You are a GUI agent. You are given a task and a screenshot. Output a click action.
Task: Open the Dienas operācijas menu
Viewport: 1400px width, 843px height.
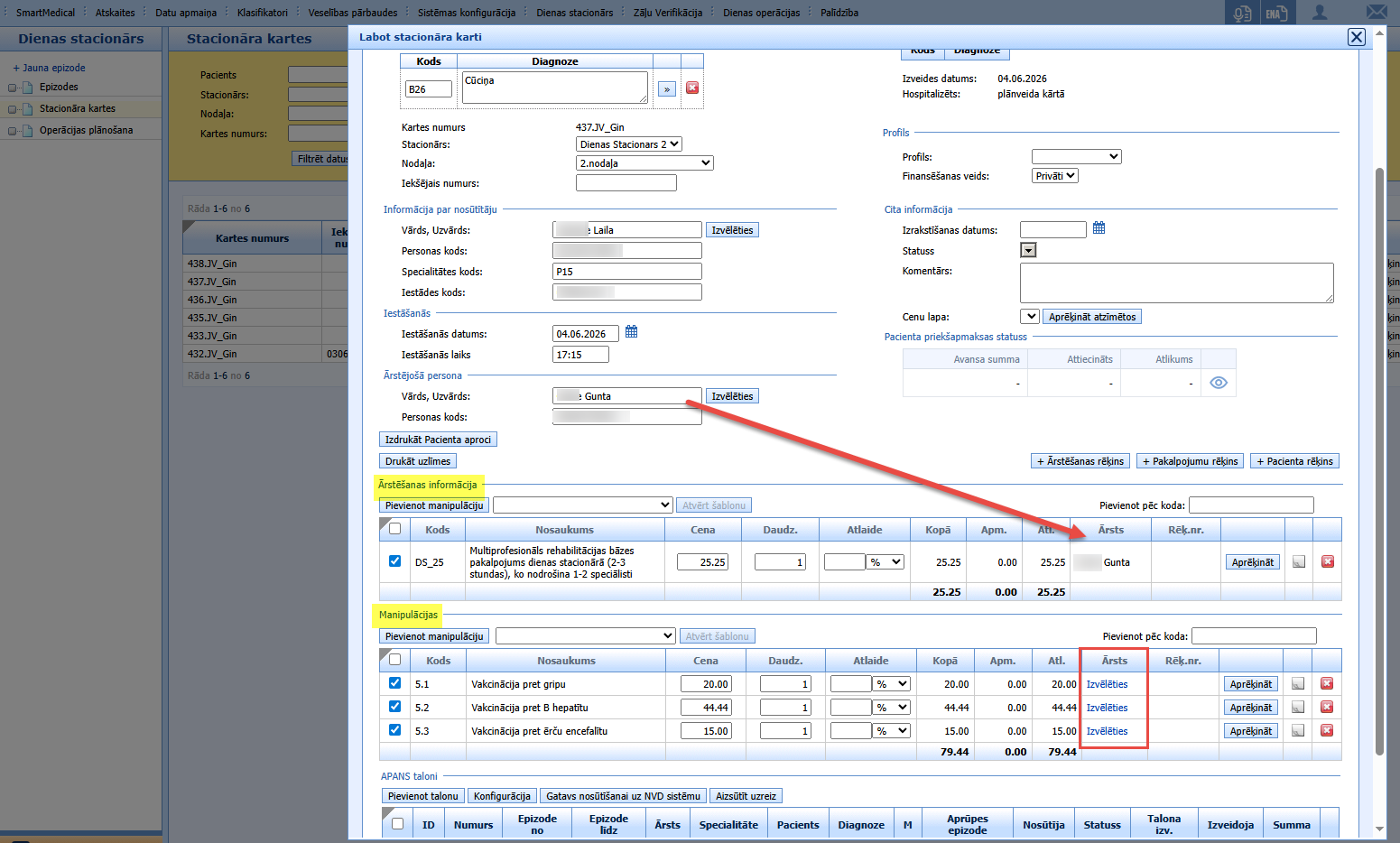coord(761,13)
